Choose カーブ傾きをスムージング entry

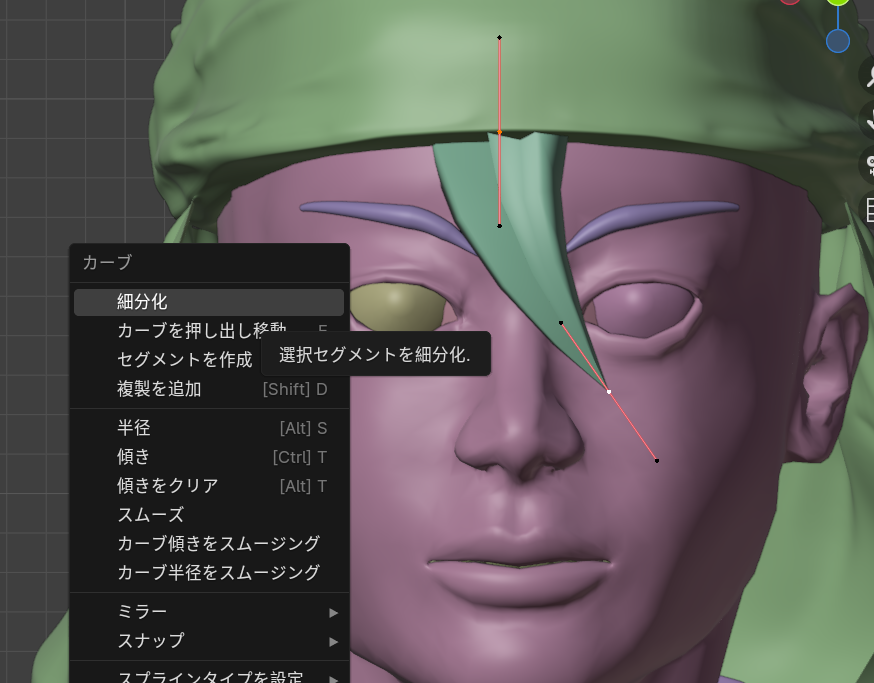coord(209,544)
